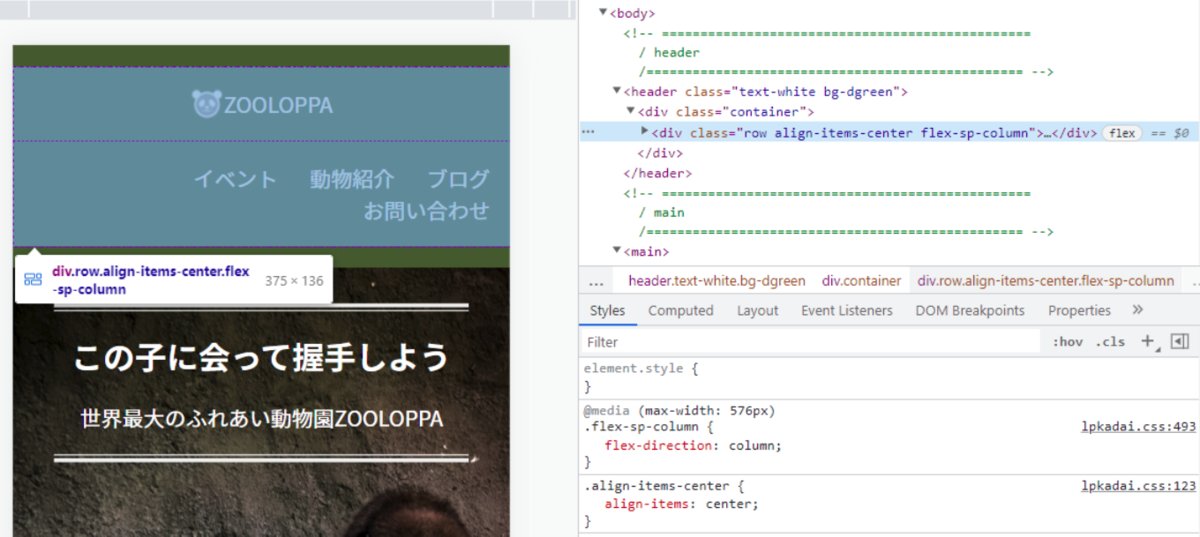Select the '/ header' comment line

669,52
